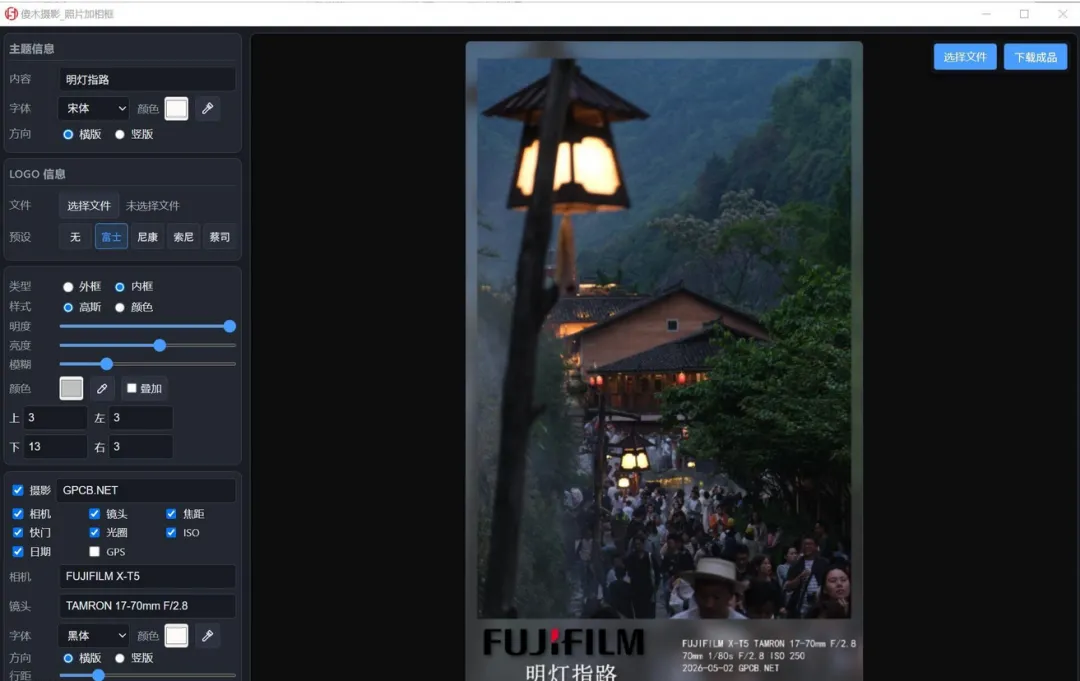Select 竖版 direction for theme text

tap(120, 134)
